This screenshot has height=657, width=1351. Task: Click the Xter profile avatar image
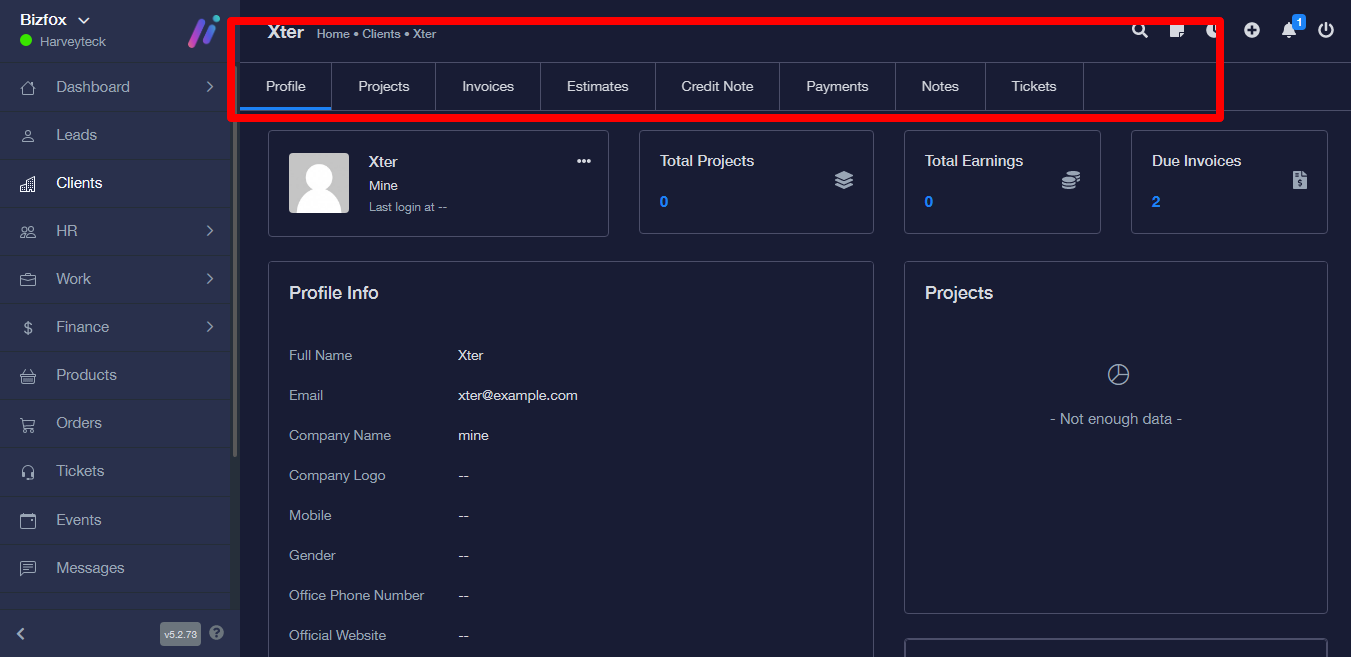click(x=319, y=183)
